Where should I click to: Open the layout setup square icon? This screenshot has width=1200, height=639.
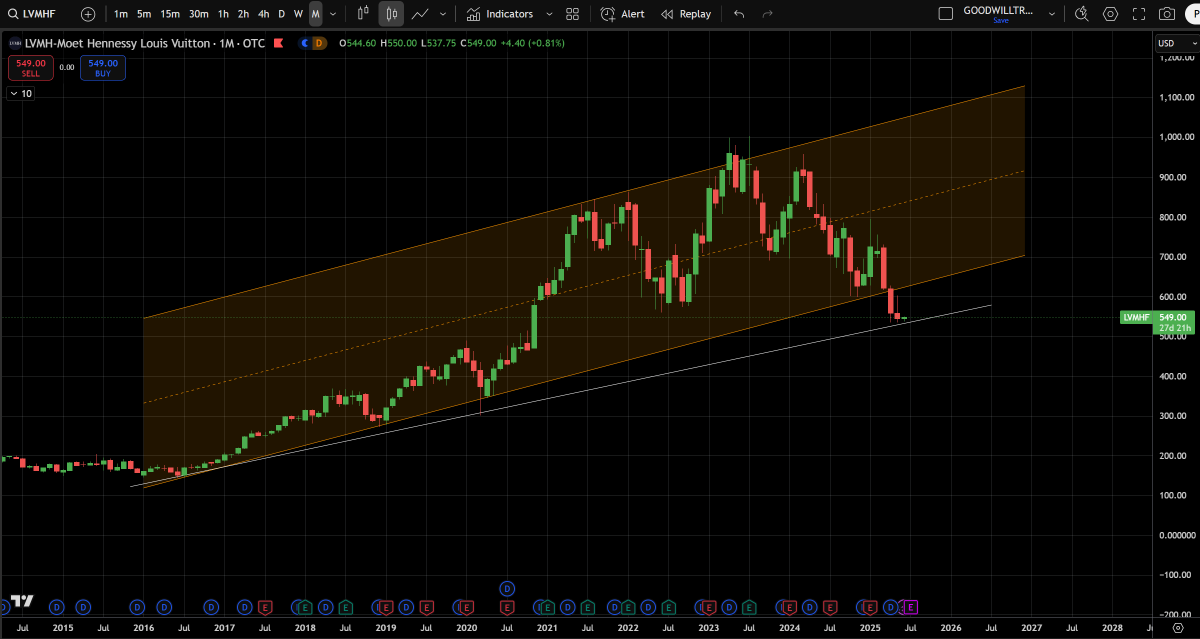point(946,14)
